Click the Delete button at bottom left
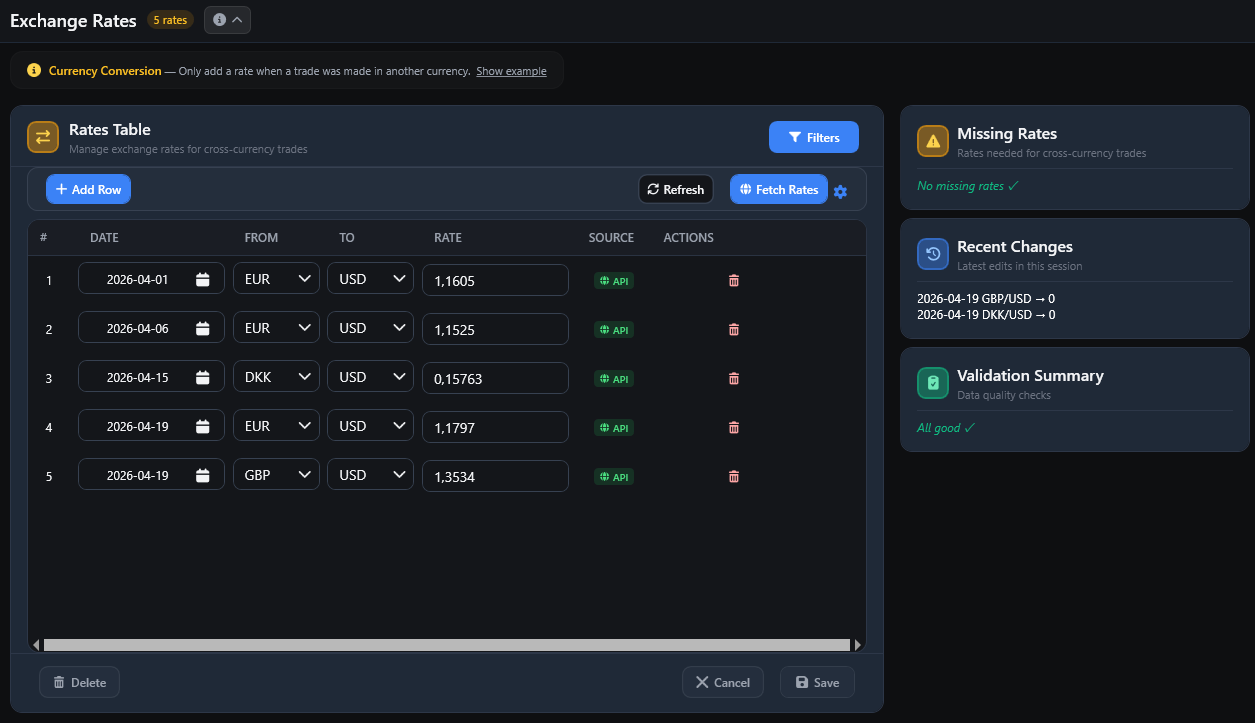This screenshot has width=1255, height=723. click(x=79, y=682)
